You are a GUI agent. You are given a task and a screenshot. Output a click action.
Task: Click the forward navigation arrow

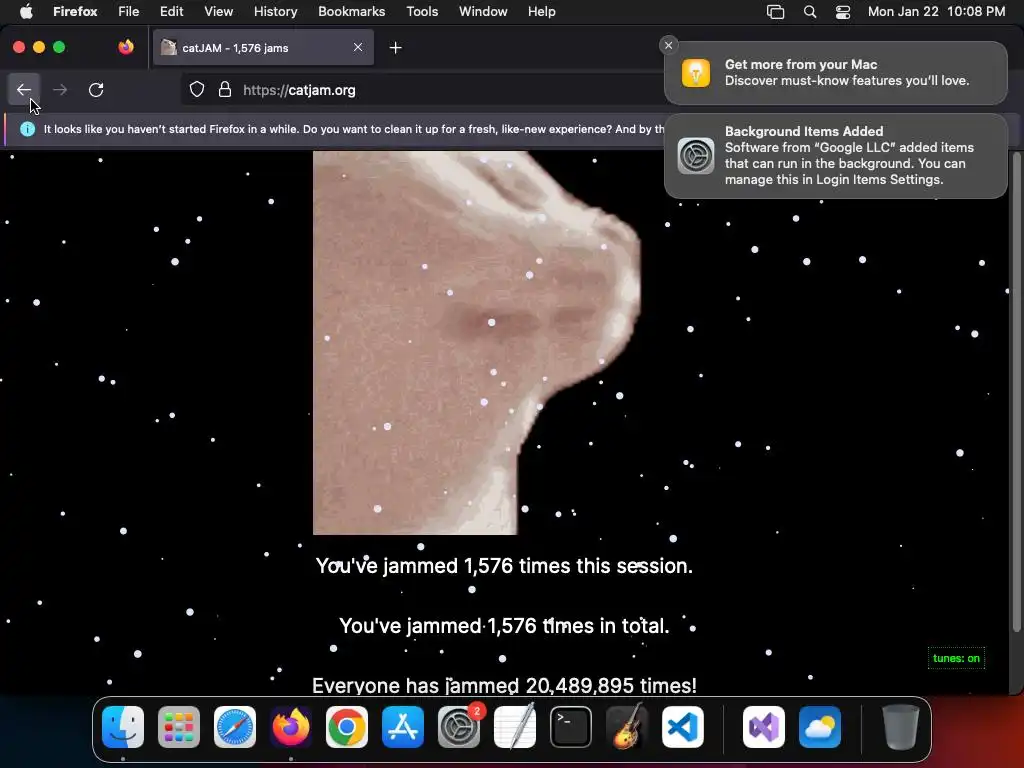[60, 89]
